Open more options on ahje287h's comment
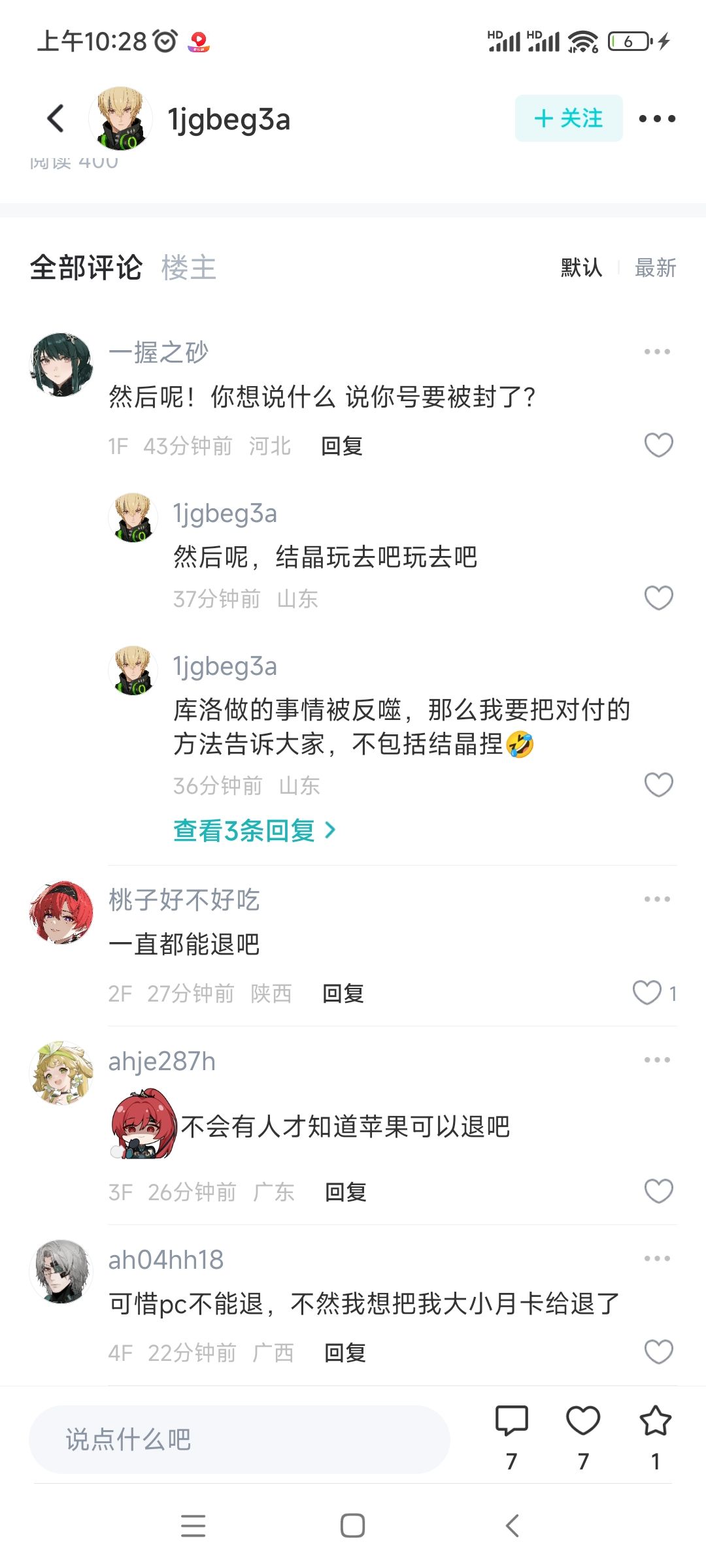 click(x=657, y=1060)
